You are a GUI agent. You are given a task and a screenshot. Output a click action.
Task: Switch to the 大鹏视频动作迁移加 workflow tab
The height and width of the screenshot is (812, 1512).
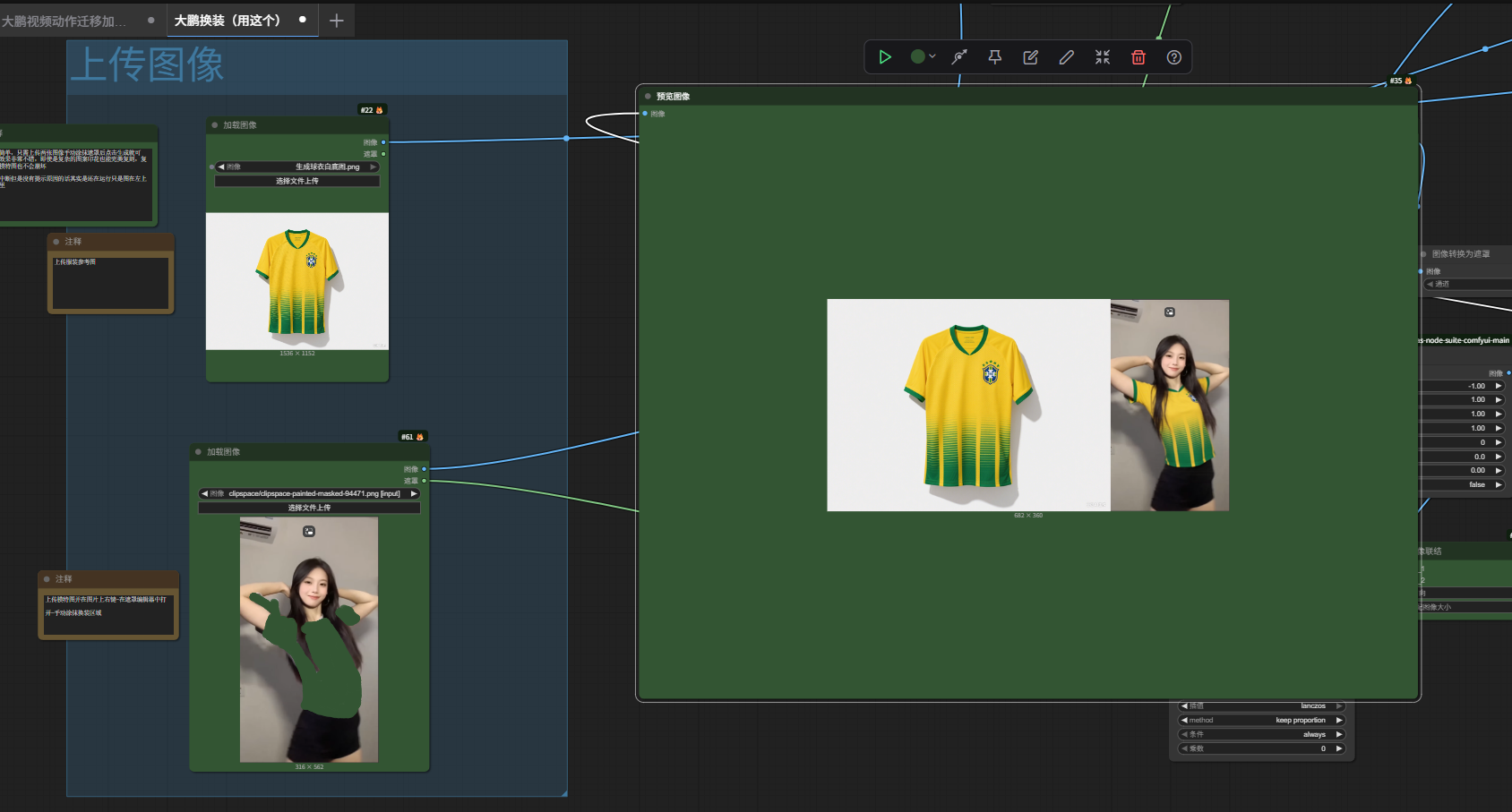tap(64, 21)
